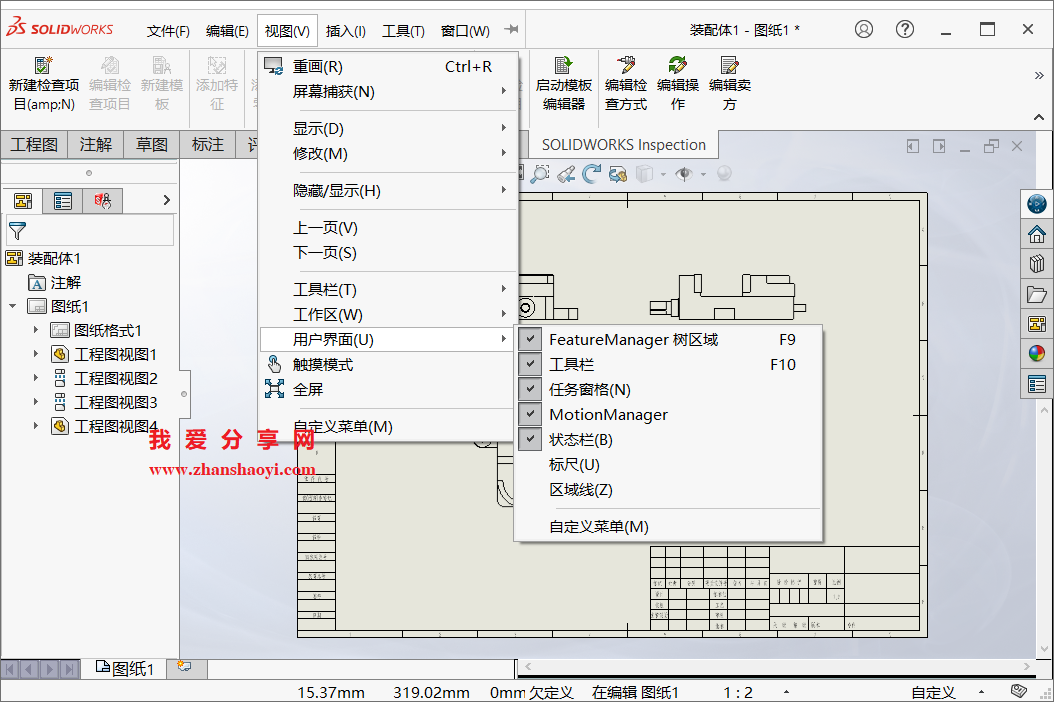Open the 插入(I) menu

[x=346, y=31]
